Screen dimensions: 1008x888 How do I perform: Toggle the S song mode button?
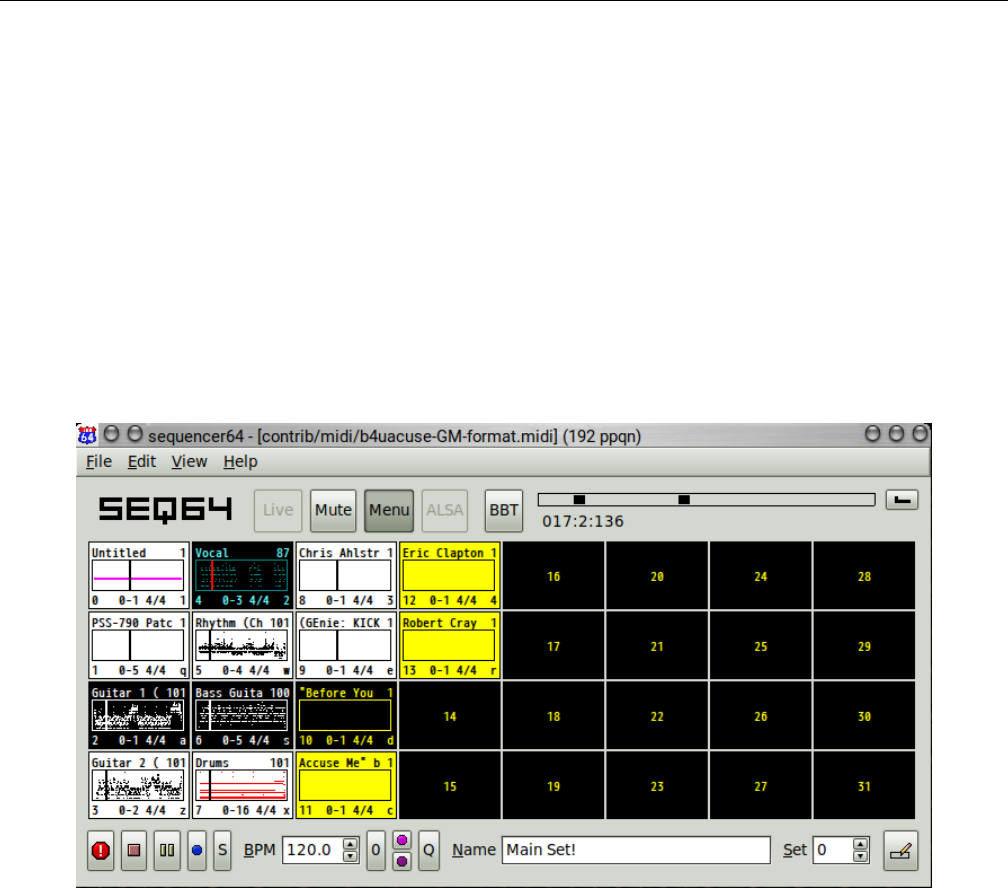click(222, 850)
